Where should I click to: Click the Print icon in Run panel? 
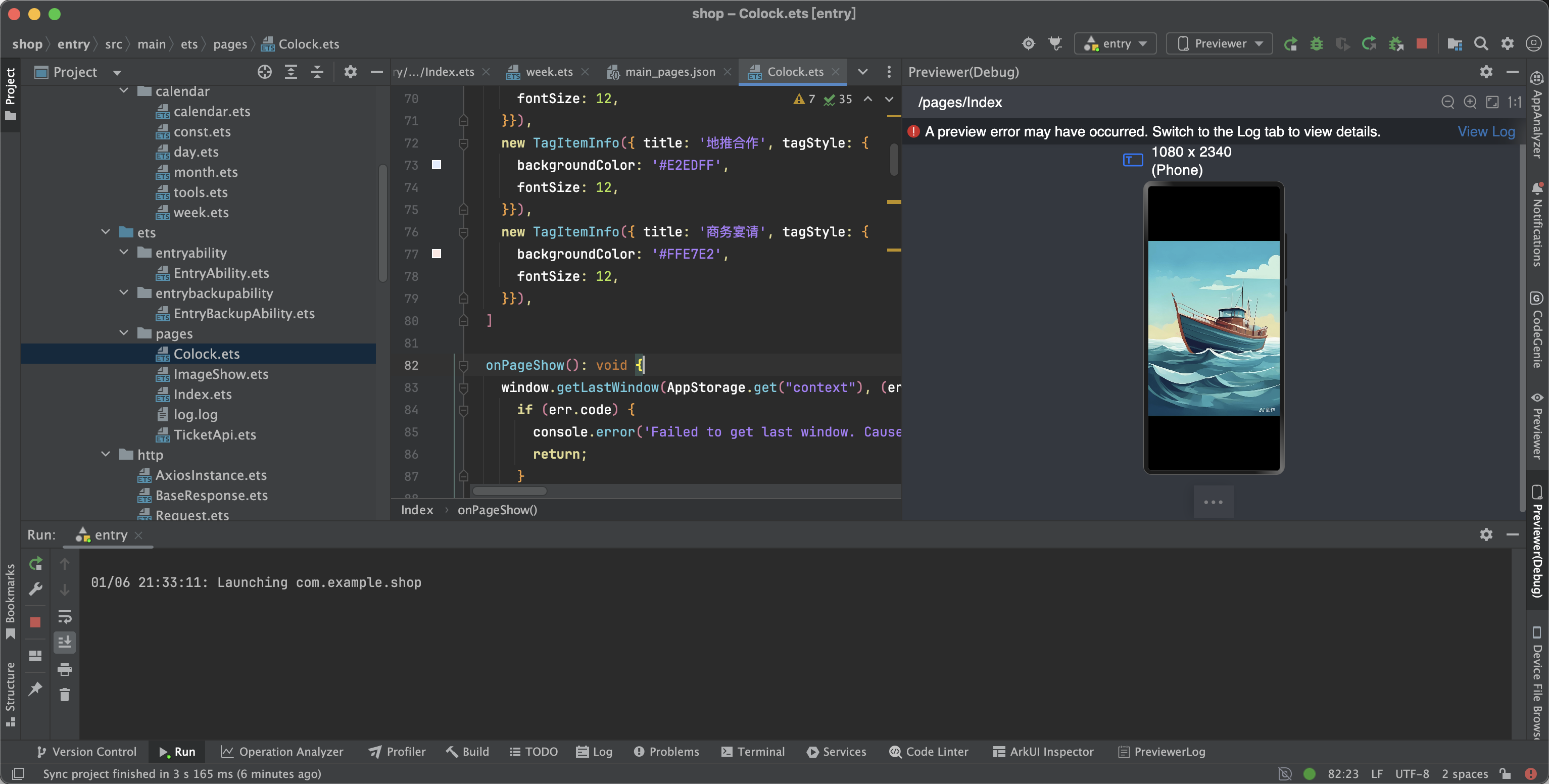tap(64, 668)
